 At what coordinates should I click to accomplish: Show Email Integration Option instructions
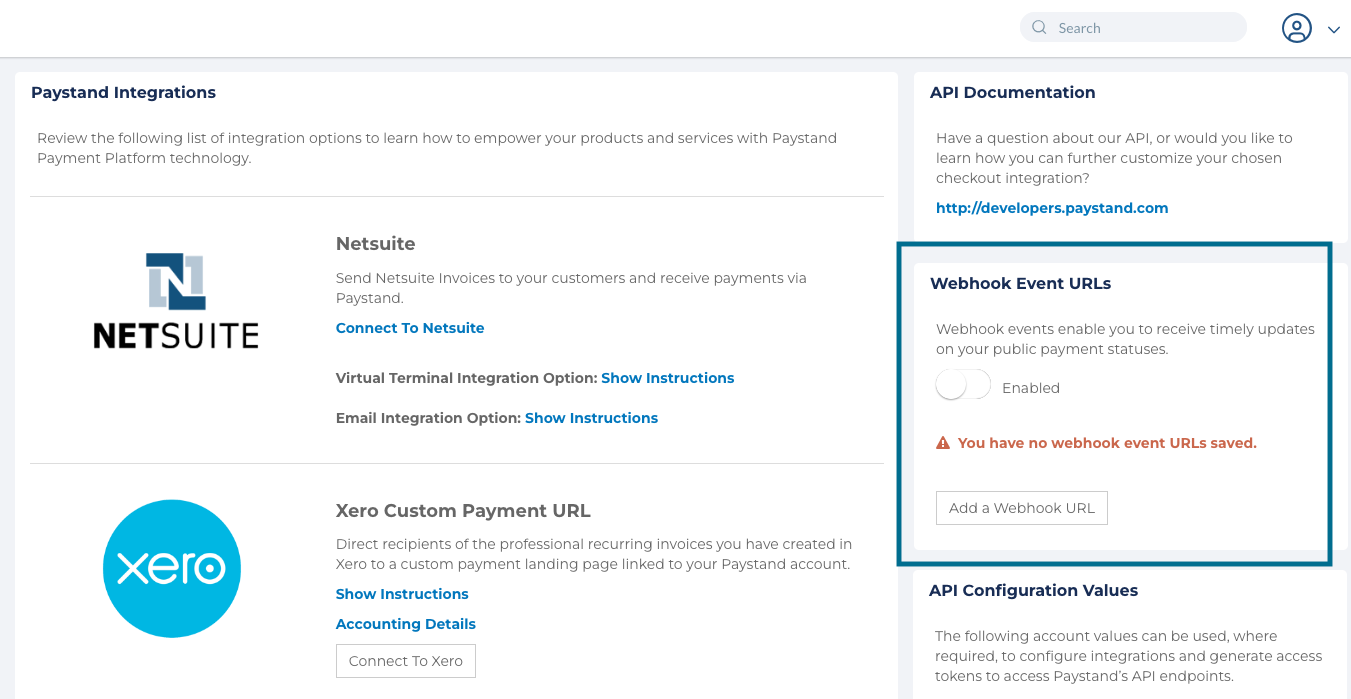pyautogui.click(x=591, y=418)
